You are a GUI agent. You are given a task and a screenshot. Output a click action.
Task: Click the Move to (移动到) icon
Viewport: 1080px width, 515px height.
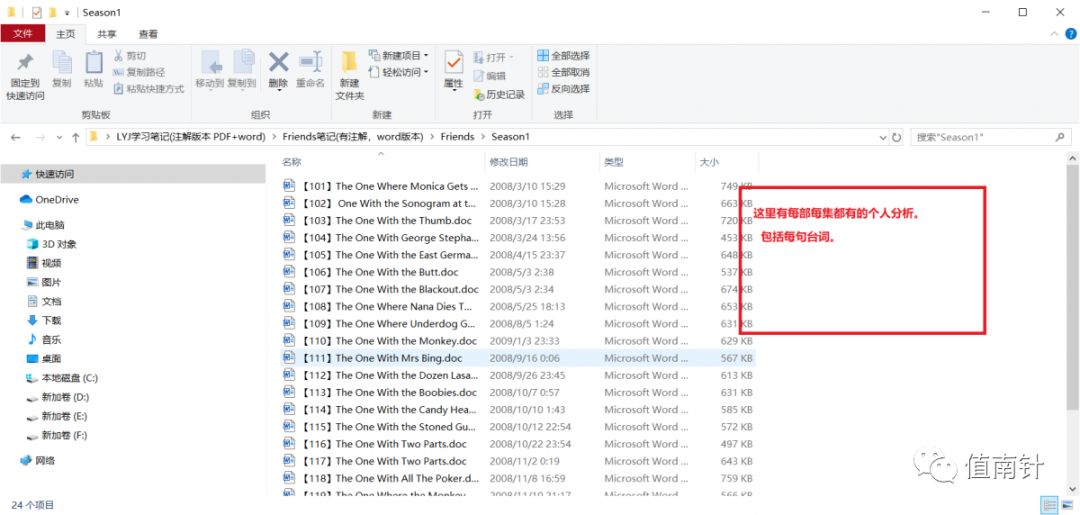click(210, 63)
